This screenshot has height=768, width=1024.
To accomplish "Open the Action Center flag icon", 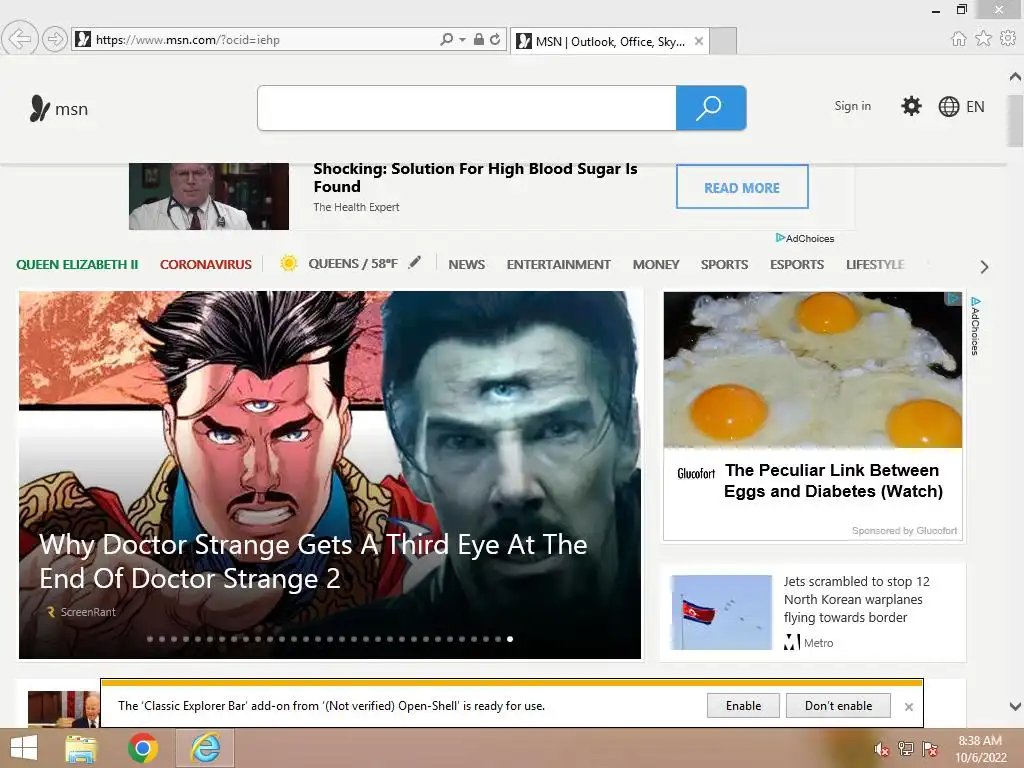I will (x=929, y=748).
